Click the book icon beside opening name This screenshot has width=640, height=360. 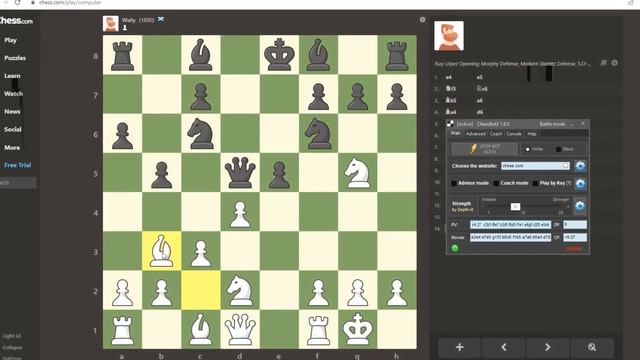(x=603, y=63)
